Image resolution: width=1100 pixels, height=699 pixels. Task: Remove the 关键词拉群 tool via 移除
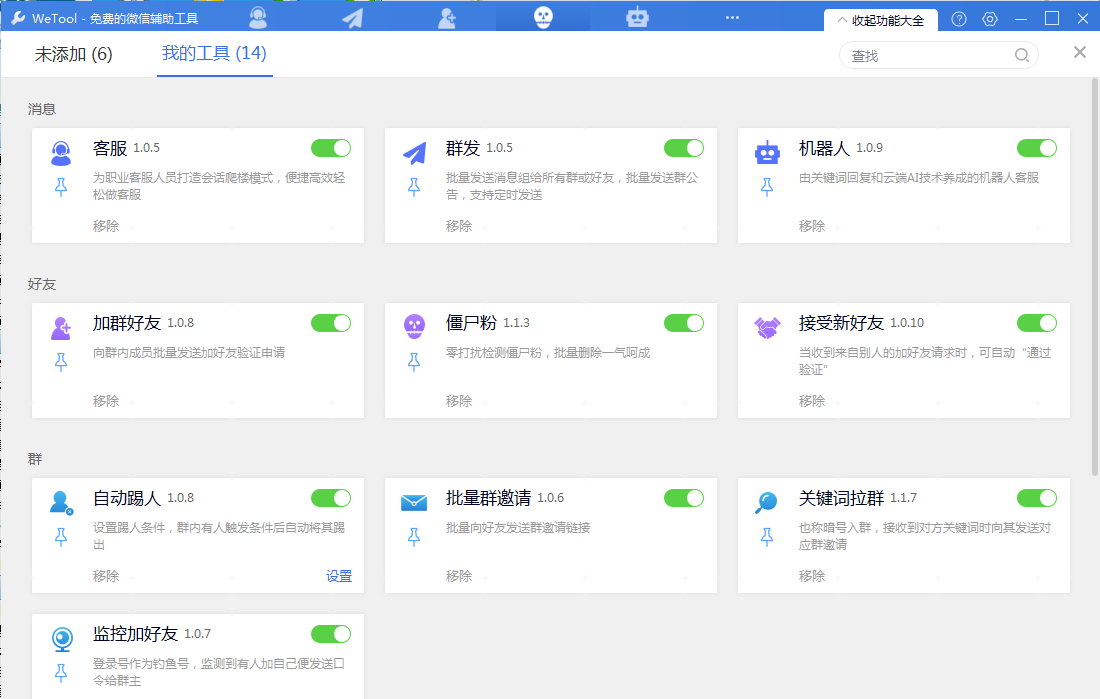point(812,576)
